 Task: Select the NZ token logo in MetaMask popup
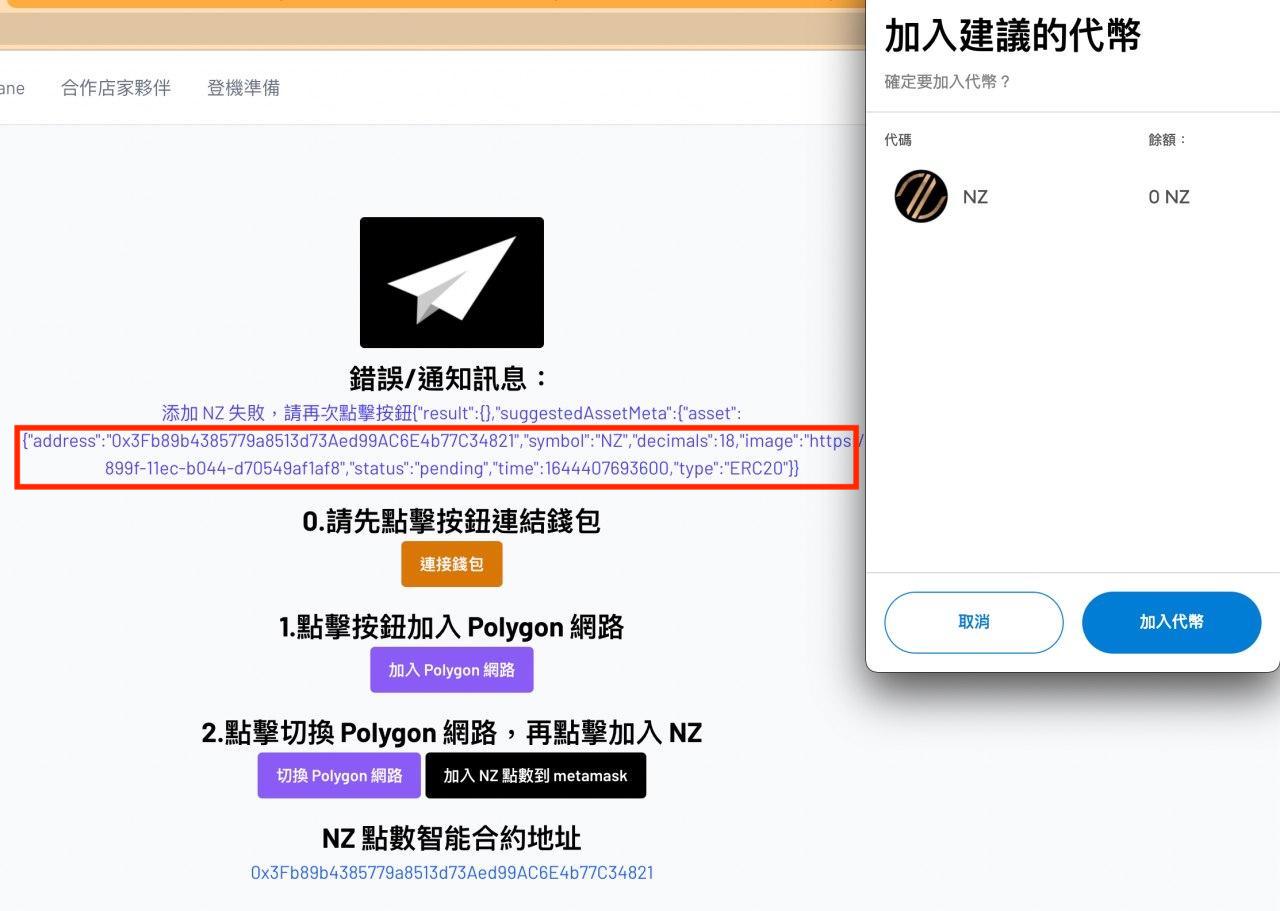click(x=919, y=196)
